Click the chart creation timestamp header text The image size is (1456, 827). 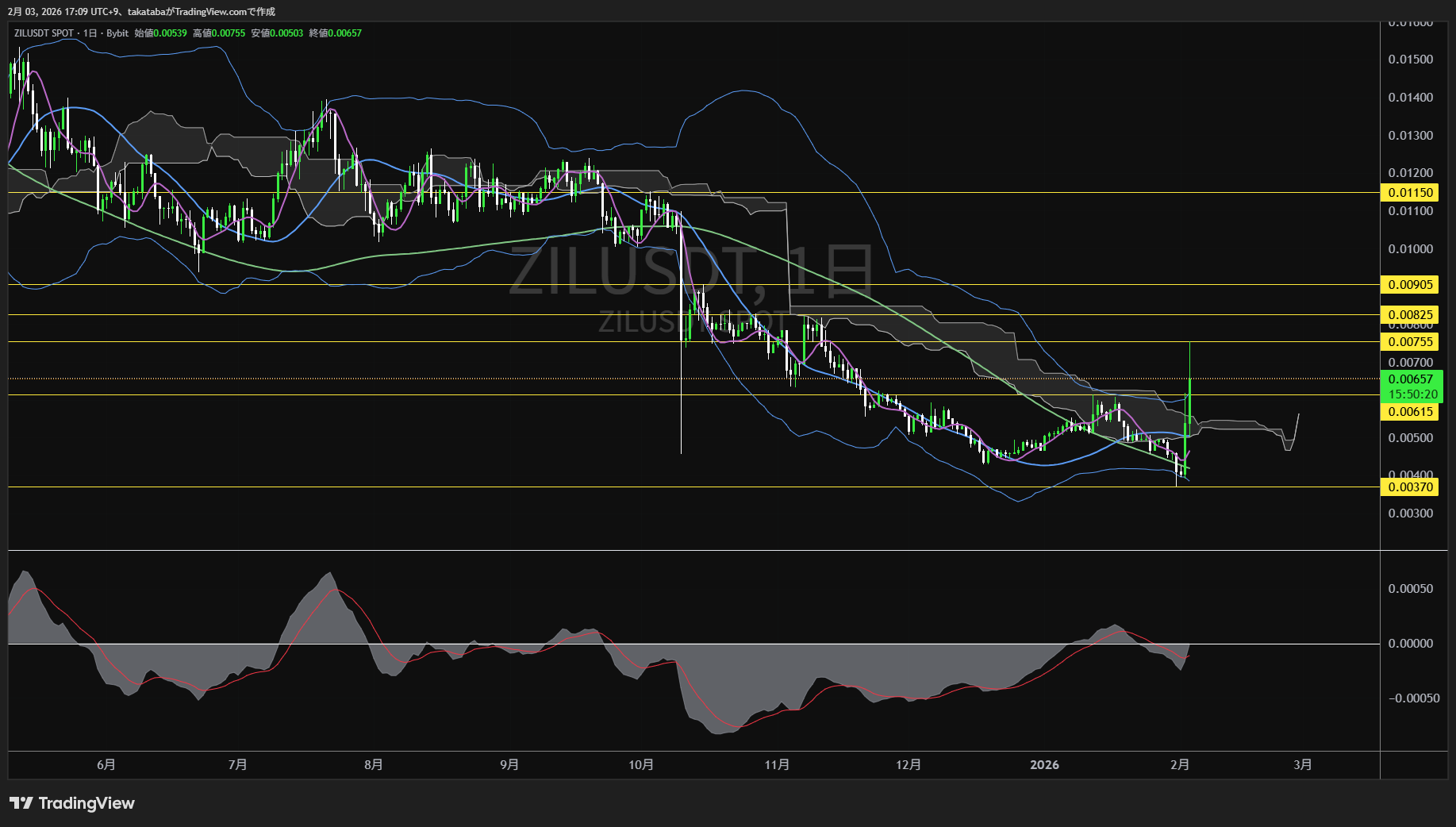(141, 11)
